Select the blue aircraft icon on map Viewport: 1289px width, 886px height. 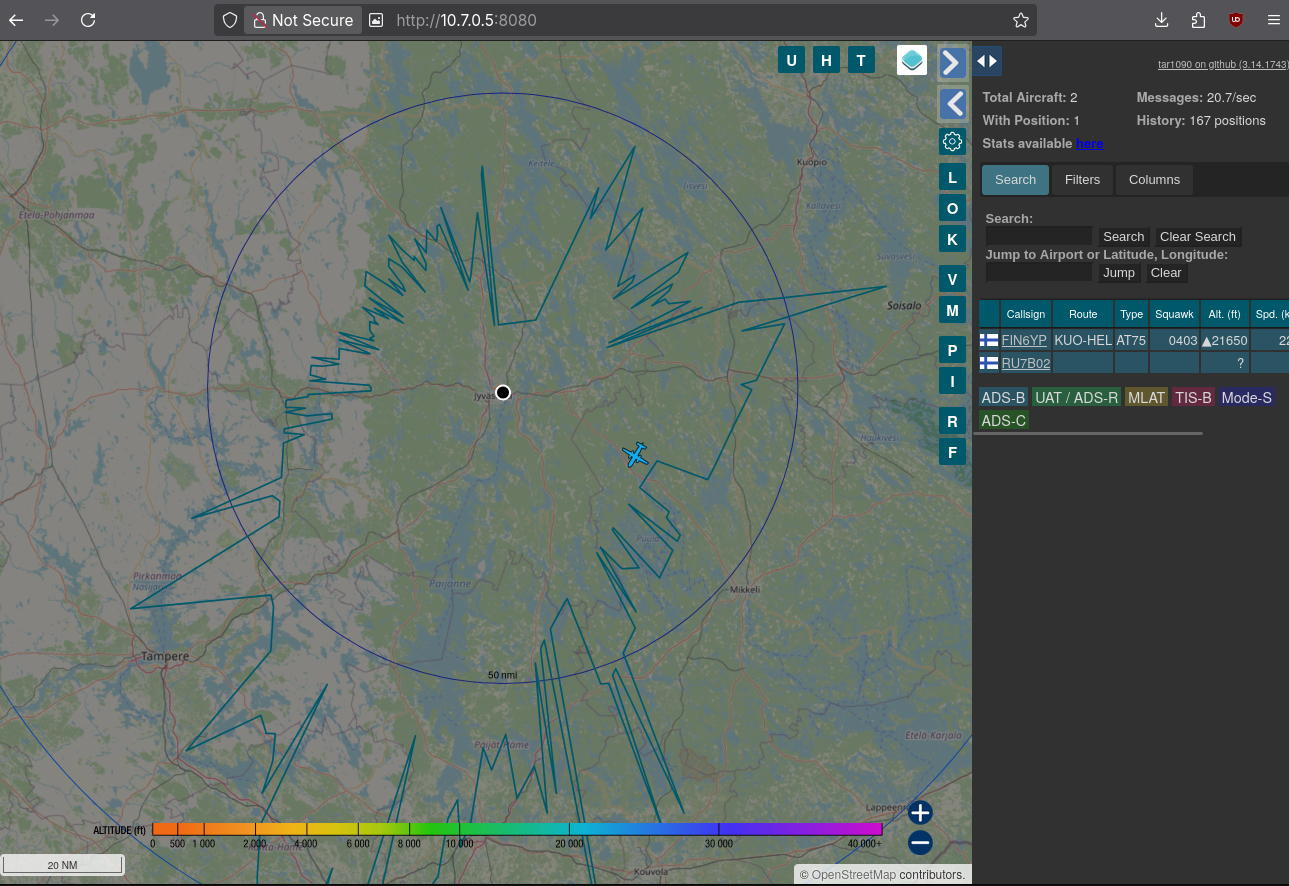coord(635,455)
